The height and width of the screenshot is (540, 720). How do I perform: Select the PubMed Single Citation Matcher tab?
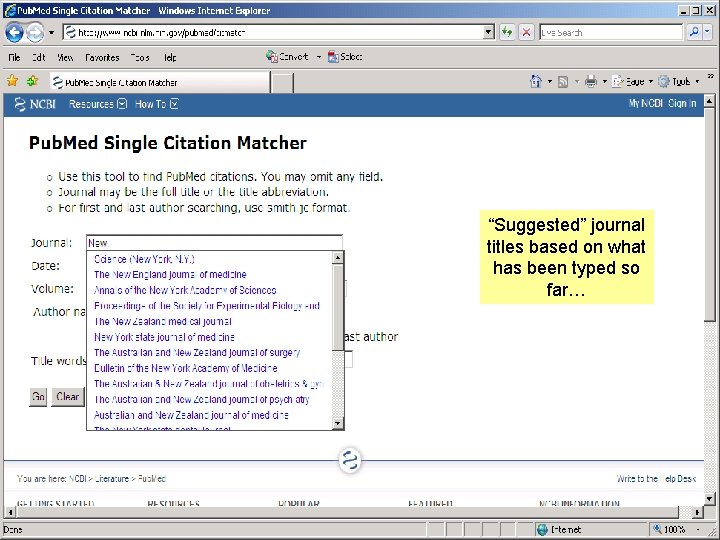click(x=160, y=83)
